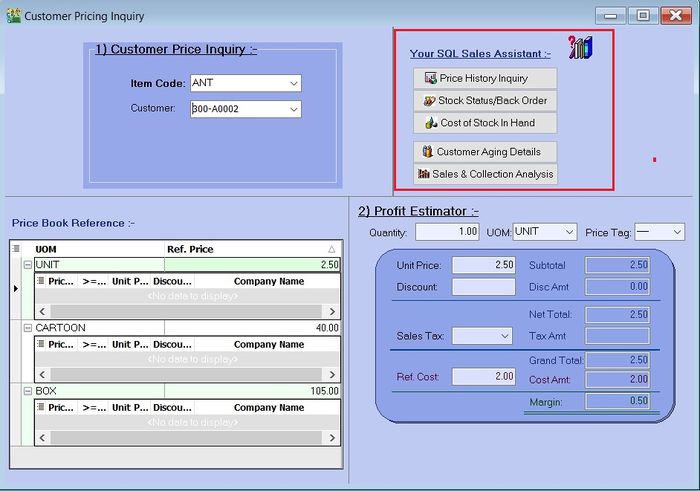Collapse the UNIT row
The height and width of the screenshot is (491, 700).
click(x=28, y=265)
